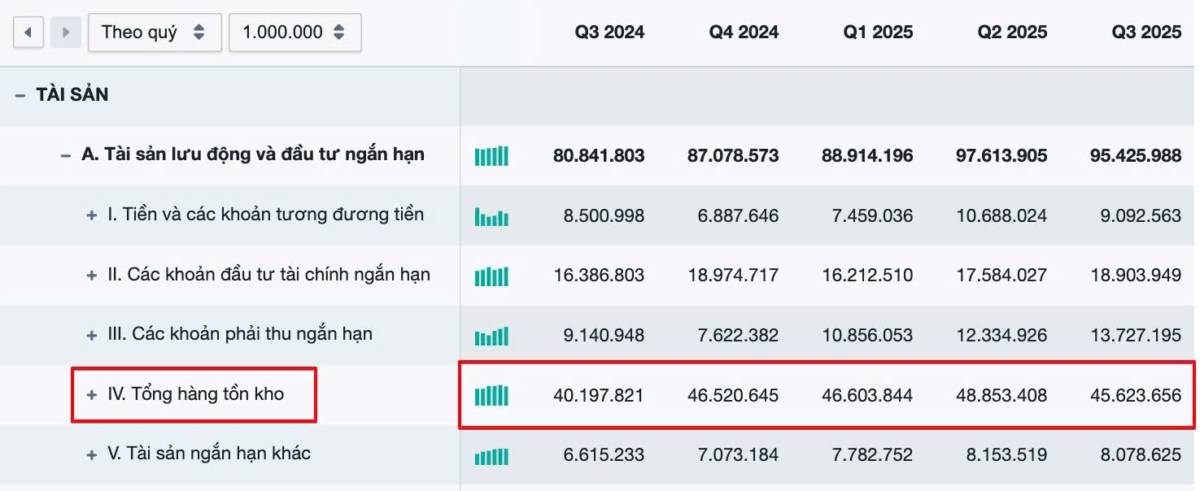Expand II. Các khoản đầu tư tài chính ngắn hạn

click(92, 275)
